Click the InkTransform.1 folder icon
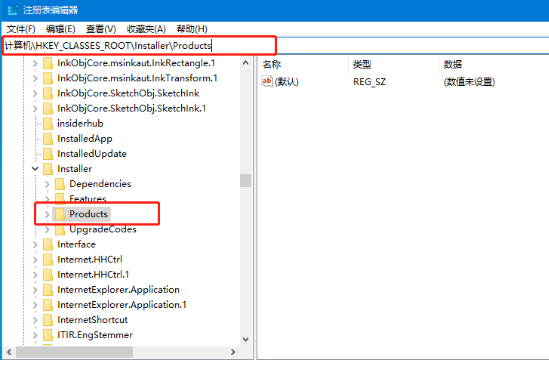Screen dimensions: 549x366 pos(48,78)
